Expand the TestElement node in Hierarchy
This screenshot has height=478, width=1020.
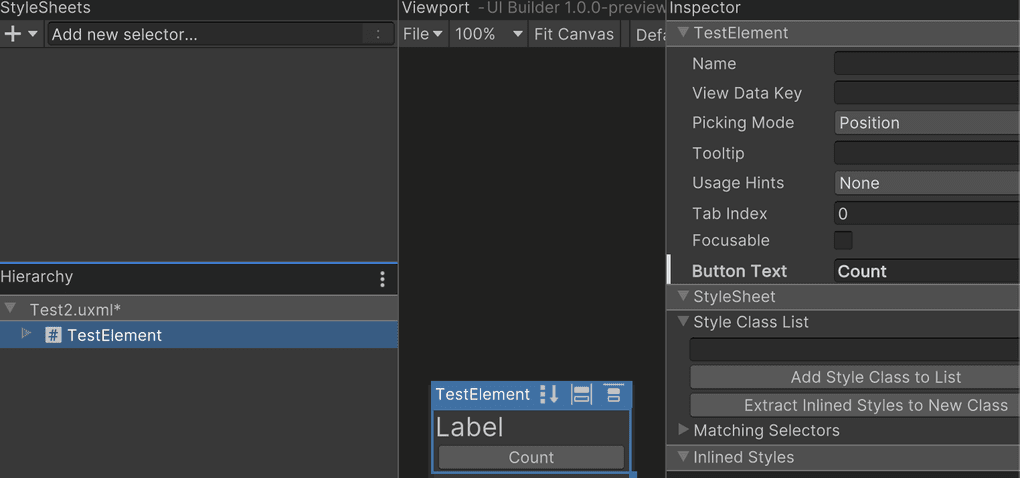click(x=27, y=334)
